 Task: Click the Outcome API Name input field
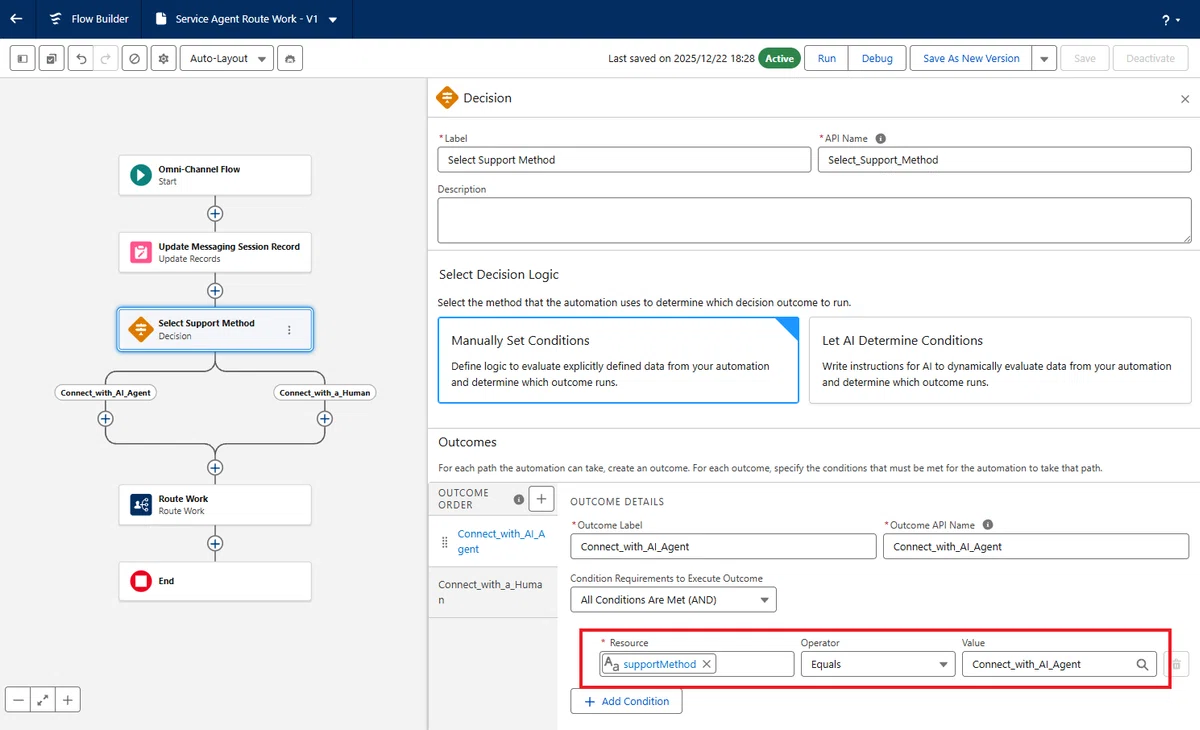pos(1036,546)
